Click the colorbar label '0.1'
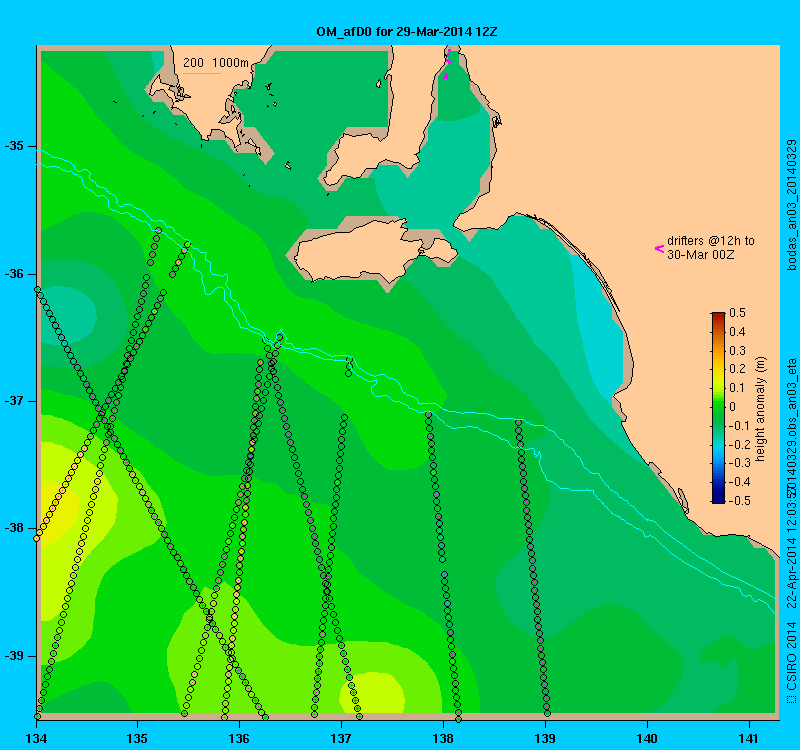The width and height of the screenshot is (800, 750). click(737, 388)
